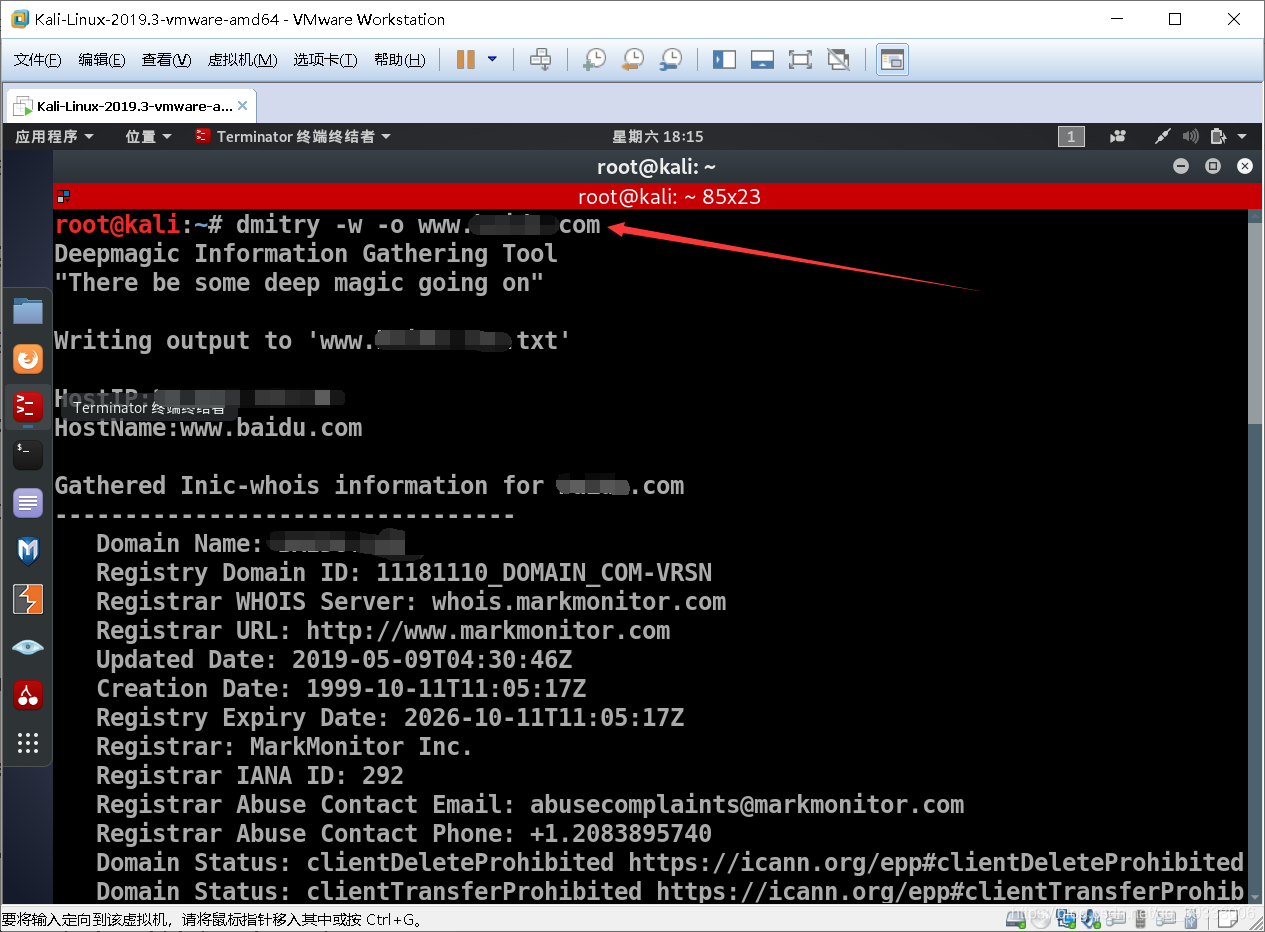
Task: Click the volume speaker icon
Action: click(1190, 137)
